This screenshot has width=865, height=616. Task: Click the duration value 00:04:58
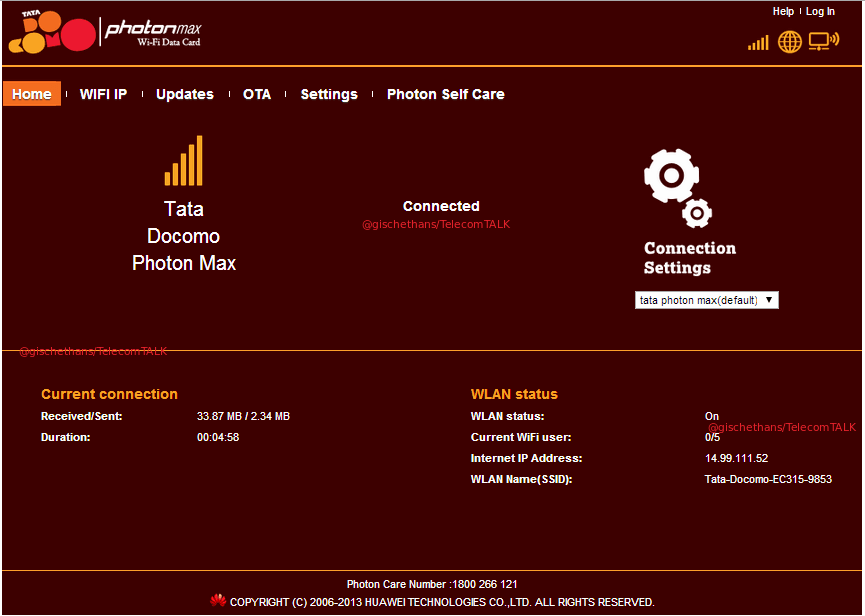tap(218, 437)
